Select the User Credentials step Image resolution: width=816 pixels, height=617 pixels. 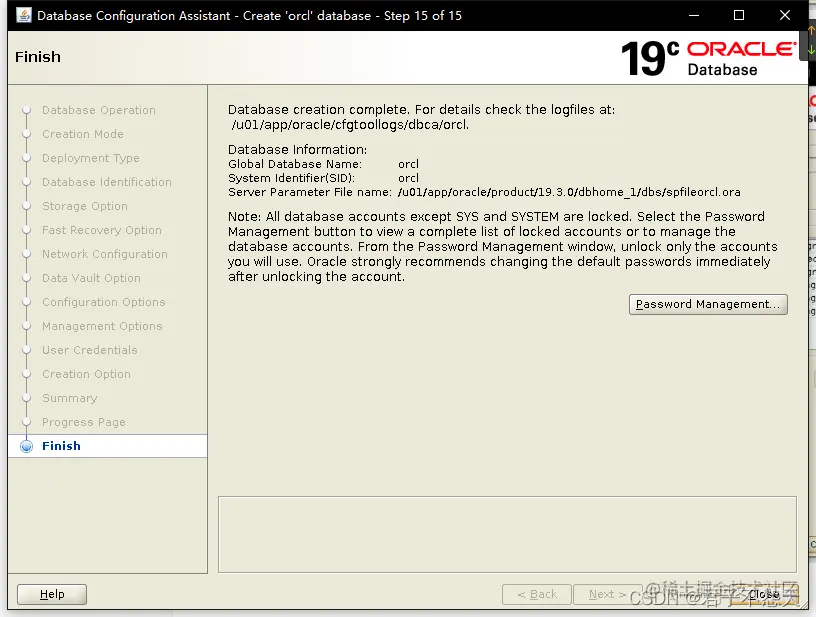(x=90, y=350)
